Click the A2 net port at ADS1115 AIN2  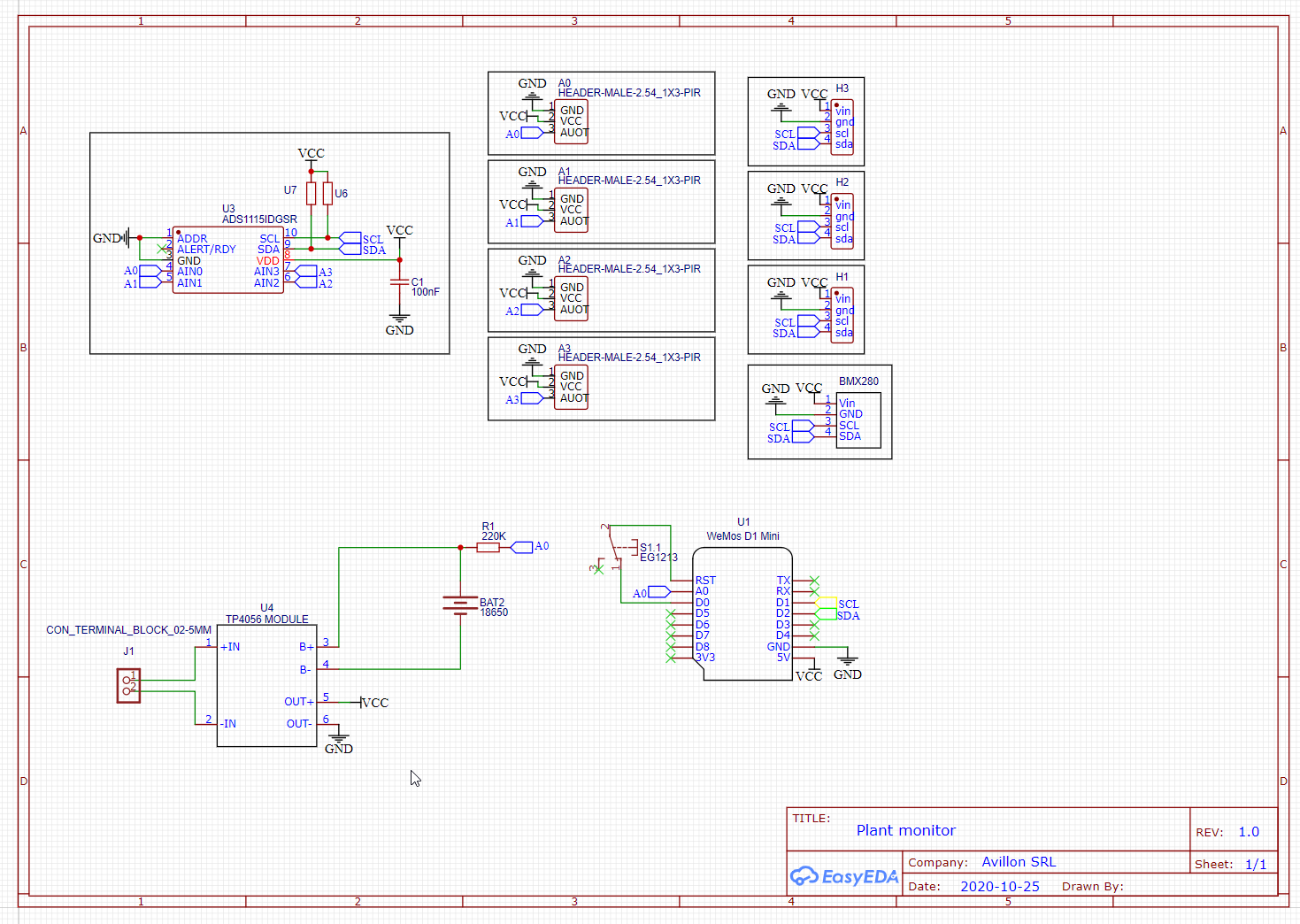314,283
